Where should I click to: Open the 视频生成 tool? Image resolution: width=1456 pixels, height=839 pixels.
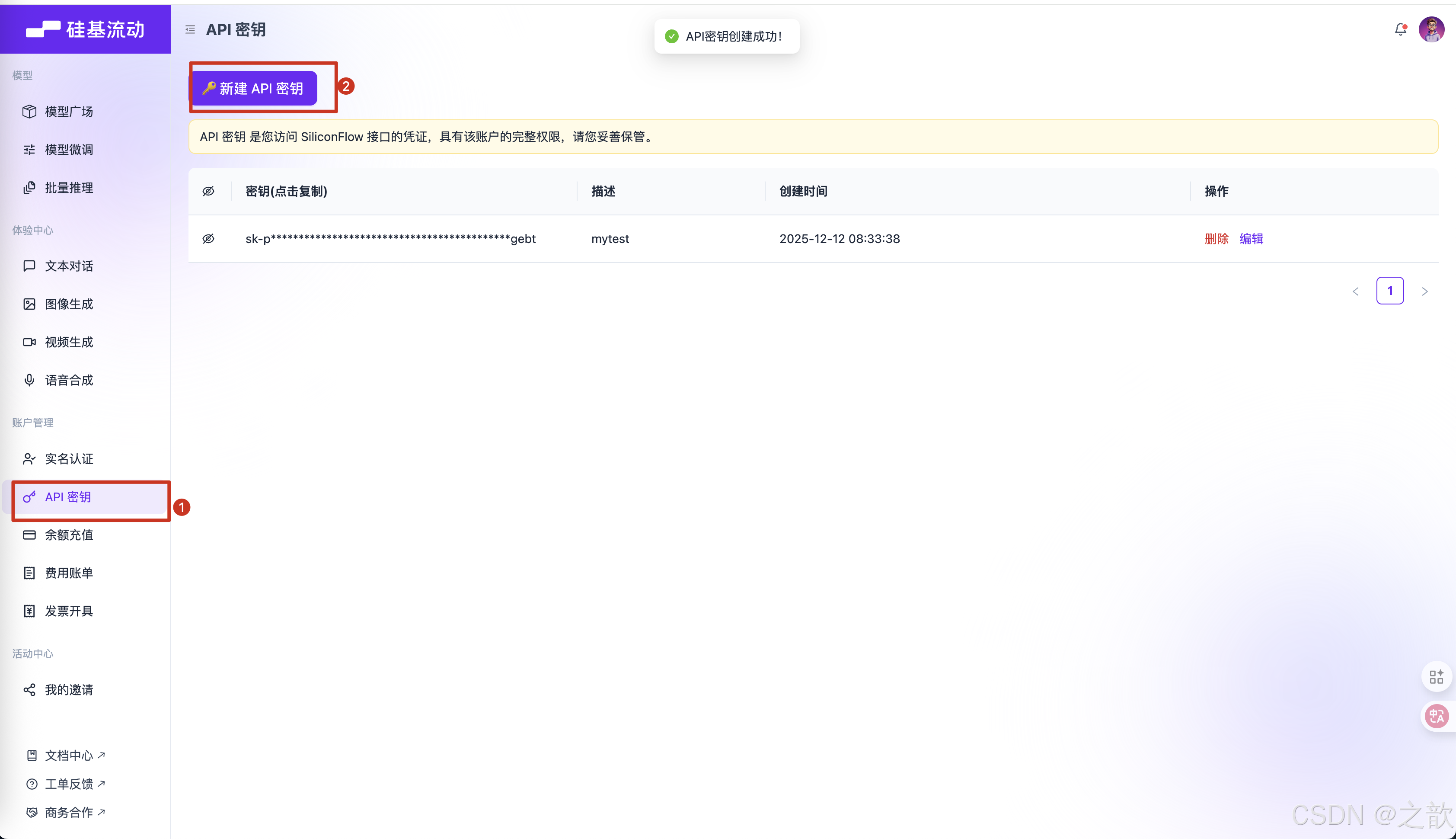click(x=69, y=342)
